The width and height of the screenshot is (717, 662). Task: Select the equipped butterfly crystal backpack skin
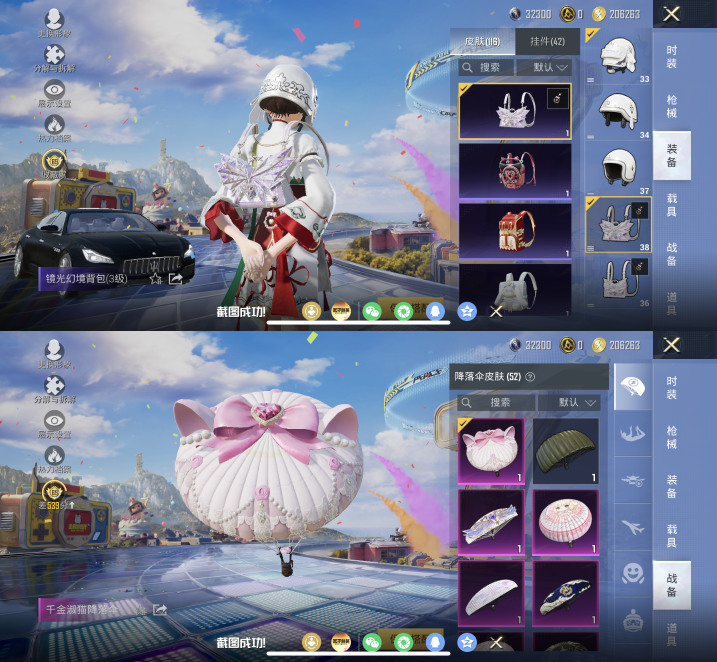[x=515, y=111]
